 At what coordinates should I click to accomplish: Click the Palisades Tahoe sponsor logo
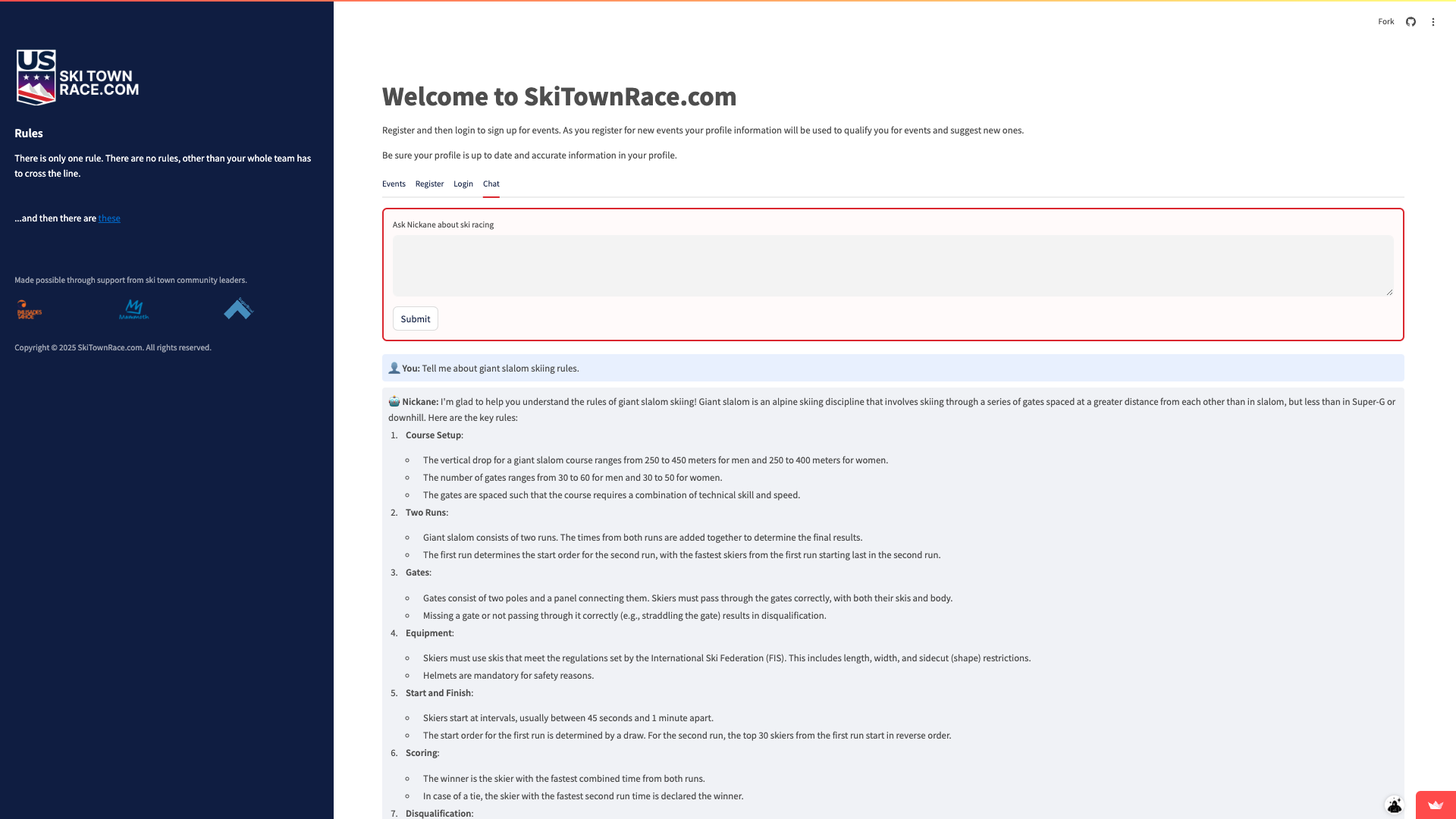[x=30, y=309]
